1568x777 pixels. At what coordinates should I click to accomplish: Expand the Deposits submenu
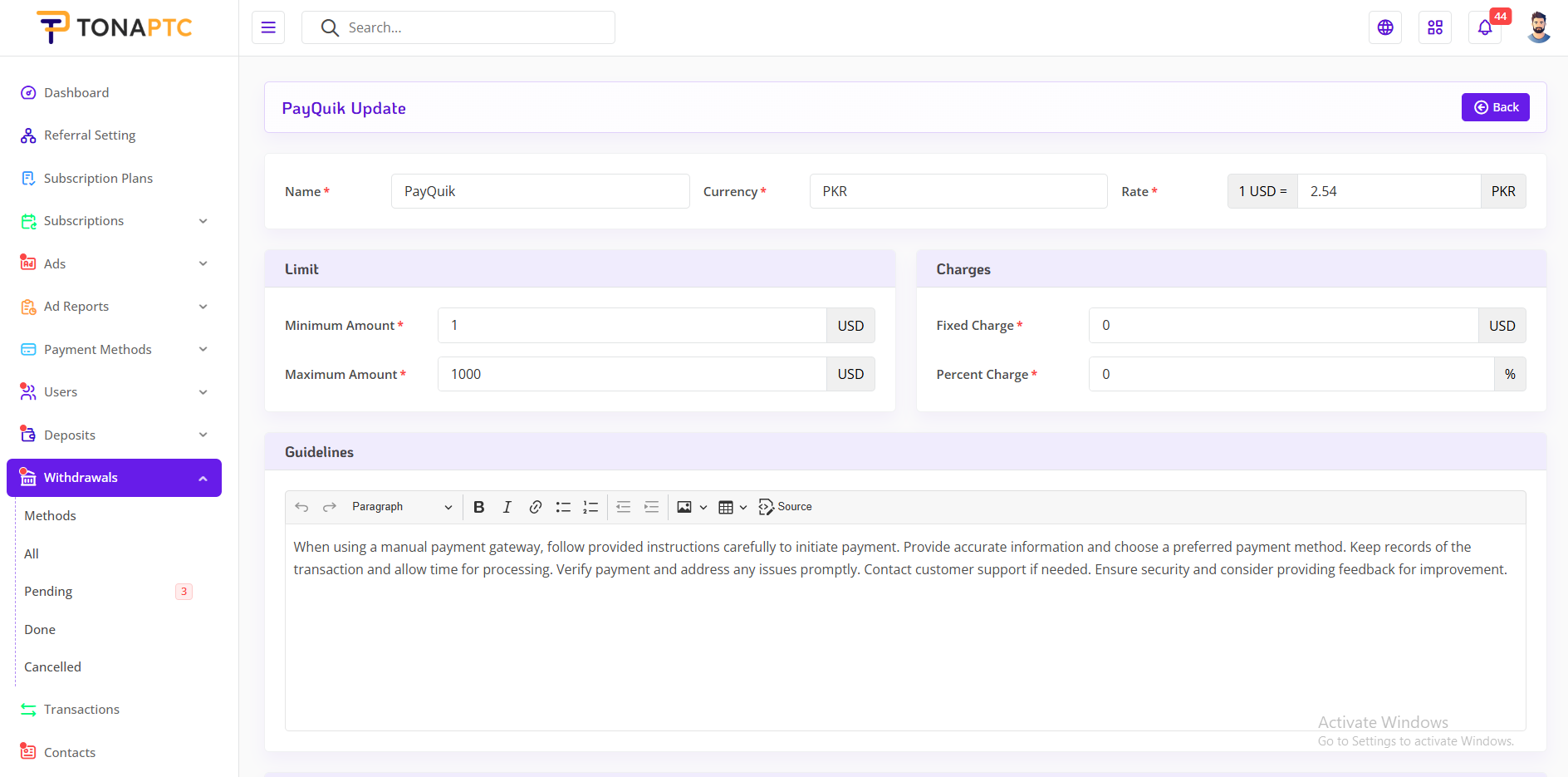coord(203,435)
